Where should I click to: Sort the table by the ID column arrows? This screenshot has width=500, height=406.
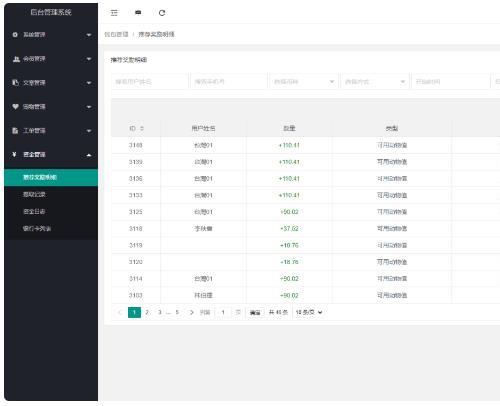(142, 128)
